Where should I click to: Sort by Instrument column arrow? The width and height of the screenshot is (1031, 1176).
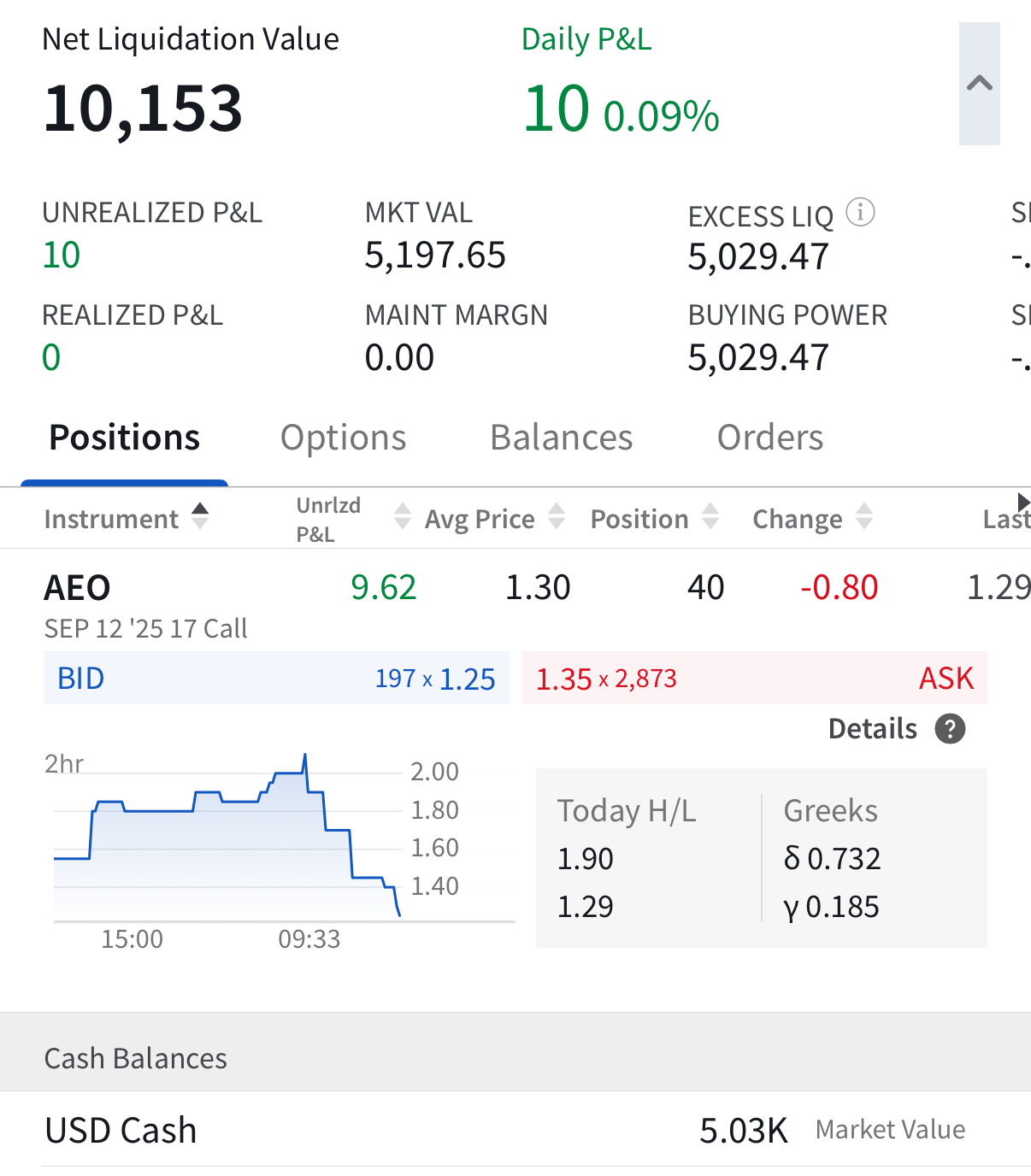tap(200, 516)
